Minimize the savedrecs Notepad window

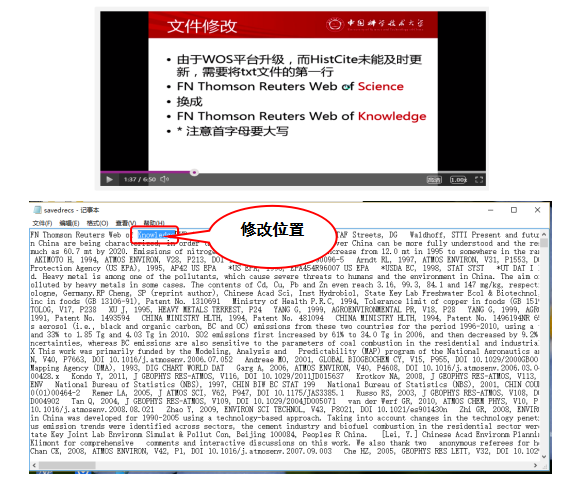[x=491, y=210]
